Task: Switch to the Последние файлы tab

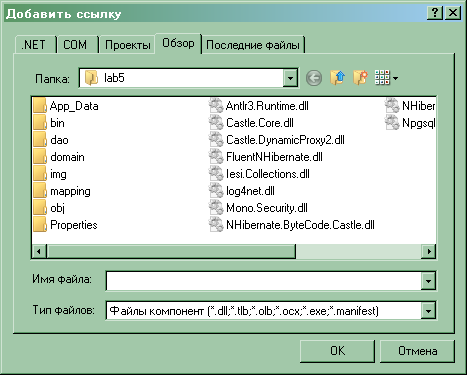Action: (x=253, y=45)
